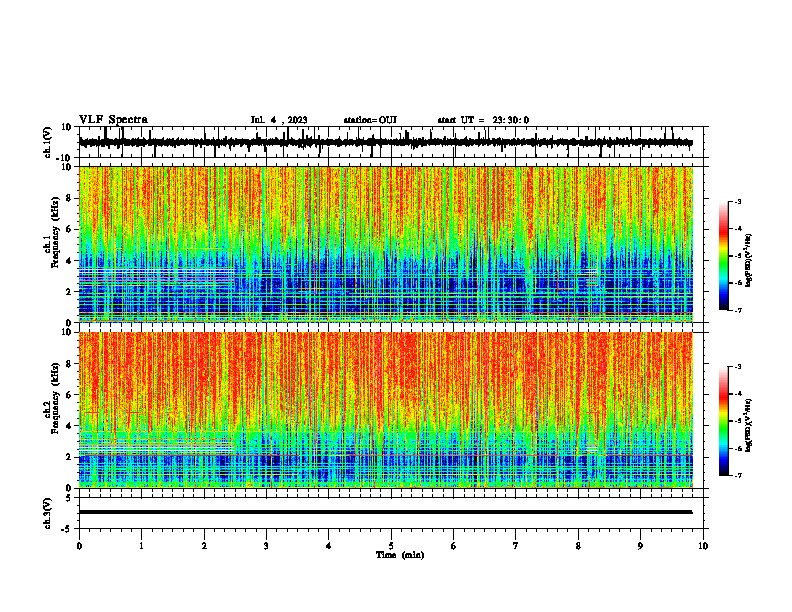
Task: Click the log(PSD) label beside ch.1 color bar
Action: click(x=749, y=261)
